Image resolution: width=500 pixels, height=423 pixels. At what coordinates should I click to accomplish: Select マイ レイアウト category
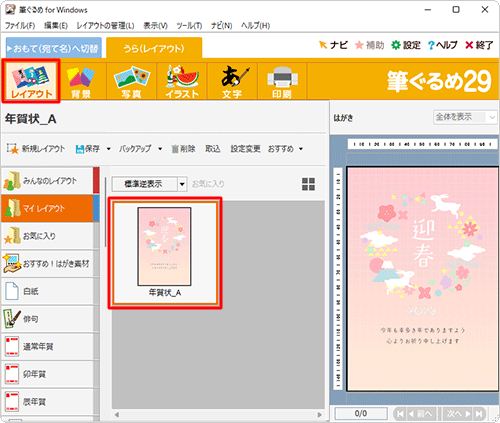(x=50, y=209)
